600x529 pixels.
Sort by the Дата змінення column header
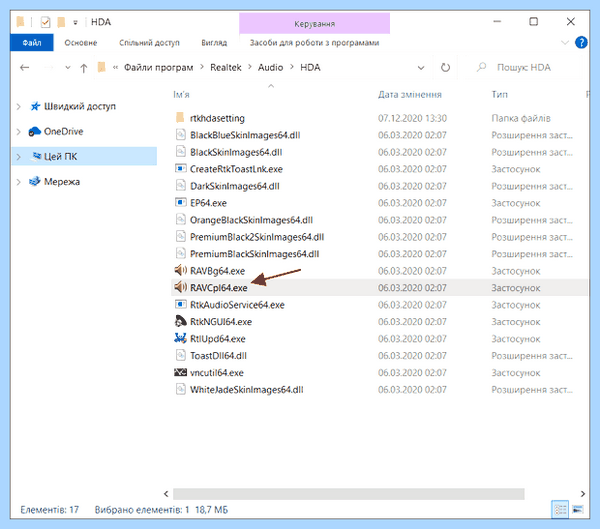pos(410,95)
